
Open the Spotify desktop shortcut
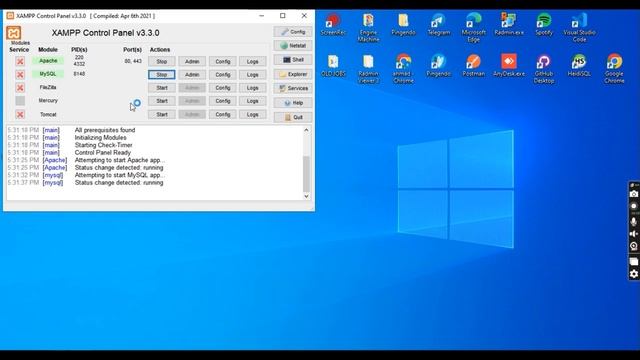click(x=544, y=24)
